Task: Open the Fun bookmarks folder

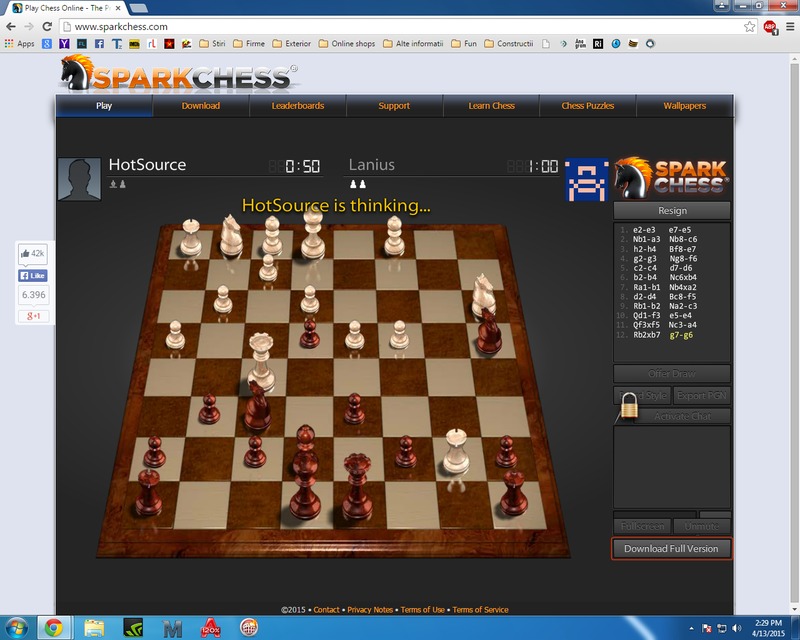Action: pos(464,44)
